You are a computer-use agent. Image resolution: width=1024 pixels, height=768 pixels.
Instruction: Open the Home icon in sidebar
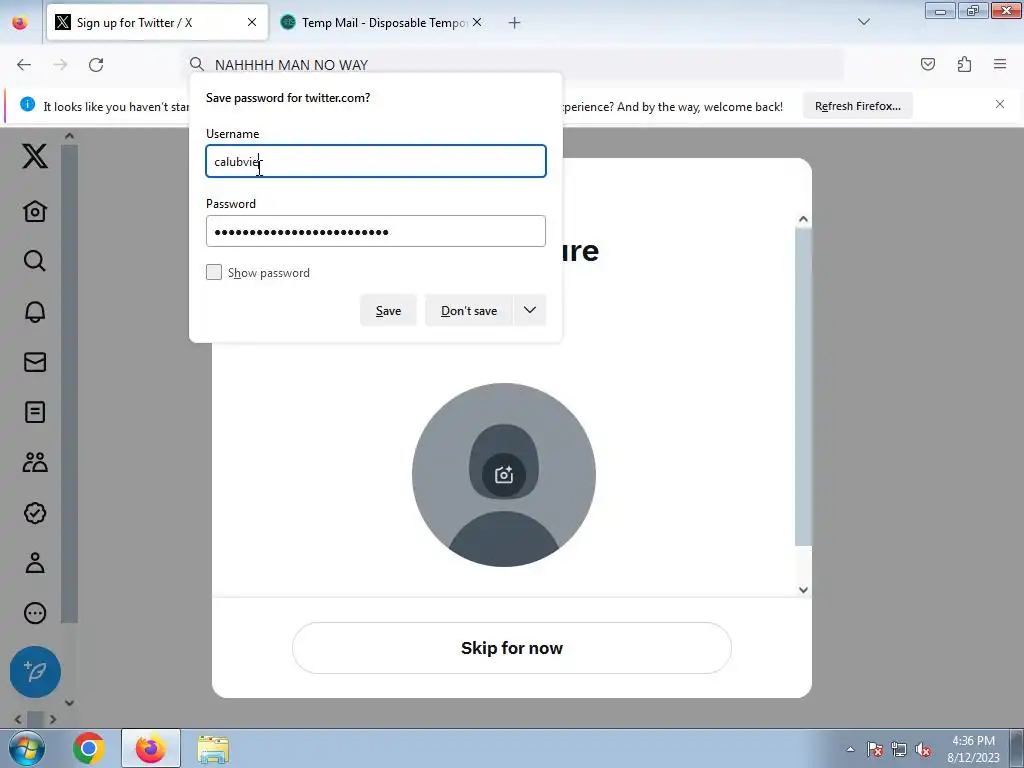(x=35, y=211)
